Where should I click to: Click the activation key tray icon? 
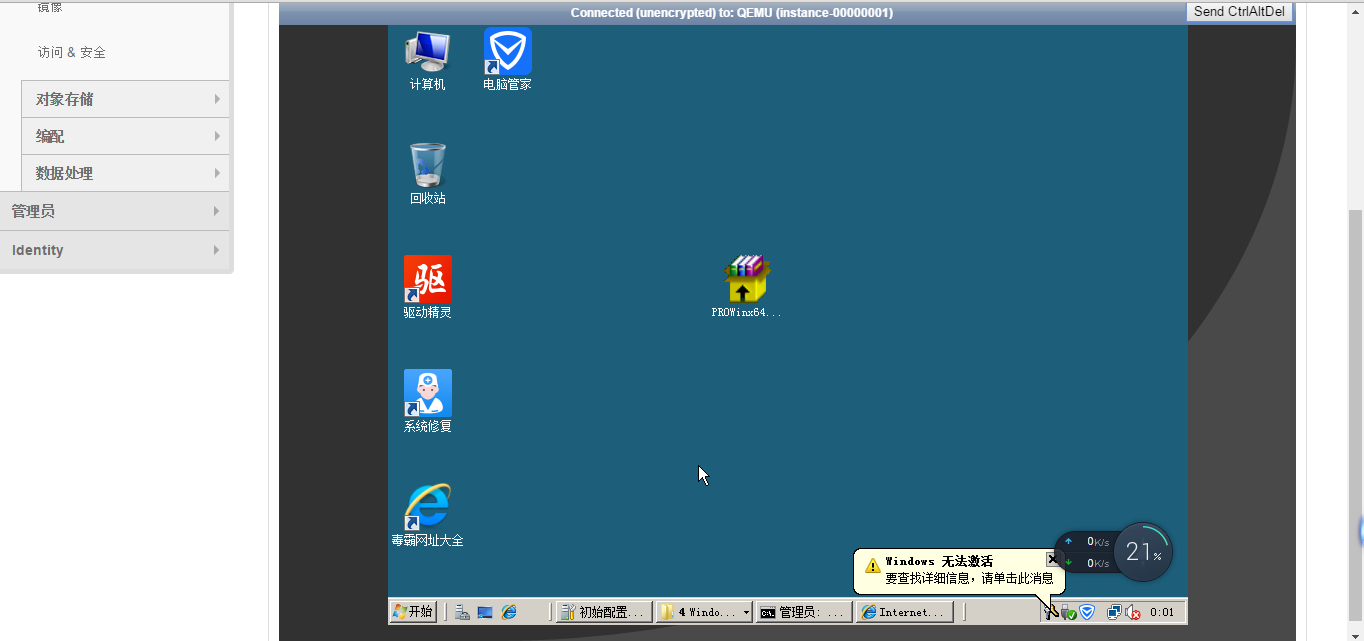point(1049,612)
